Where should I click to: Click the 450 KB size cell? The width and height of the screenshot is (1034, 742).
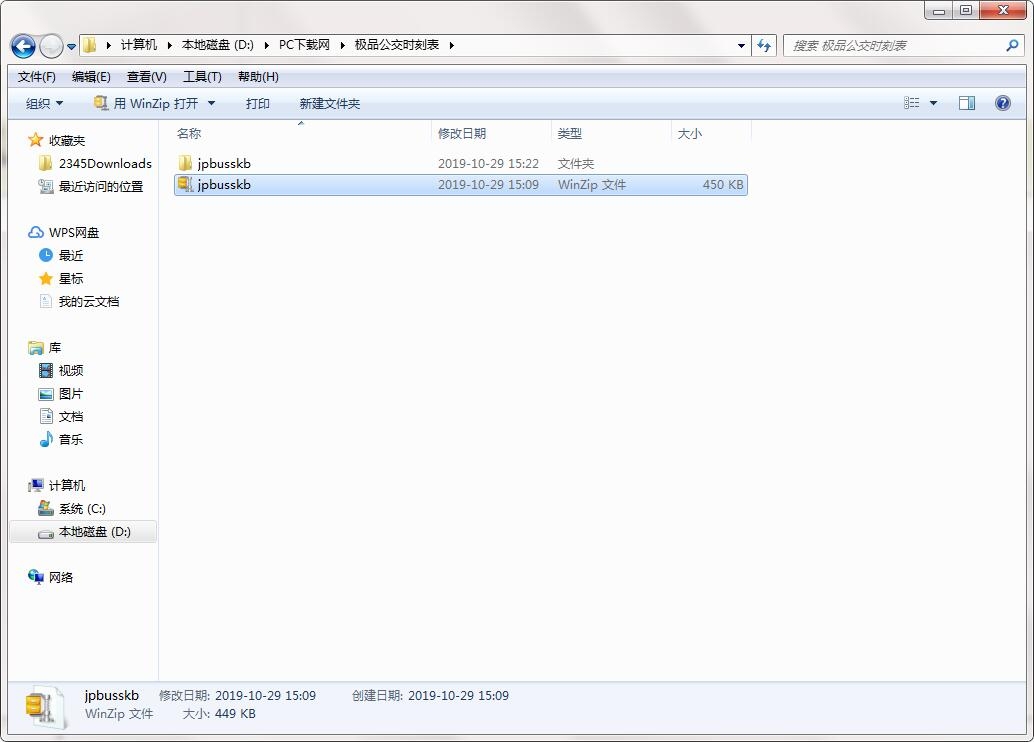pyautogui.click(x=723, y=185)
